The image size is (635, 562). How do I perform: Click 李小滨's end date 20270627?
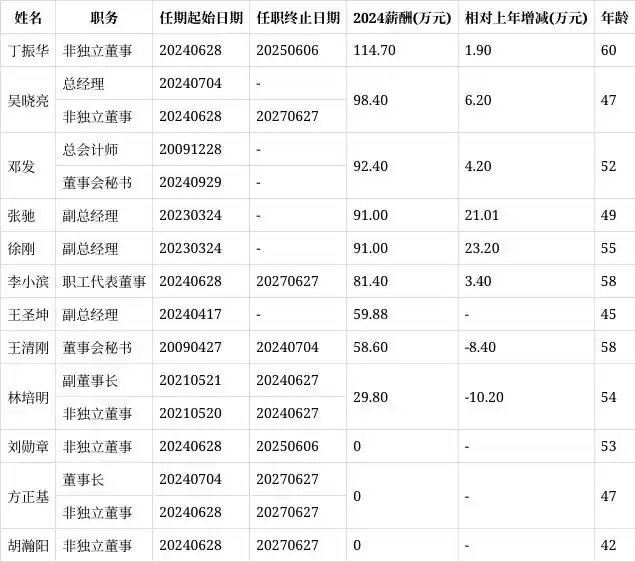[x=288, y=281]
